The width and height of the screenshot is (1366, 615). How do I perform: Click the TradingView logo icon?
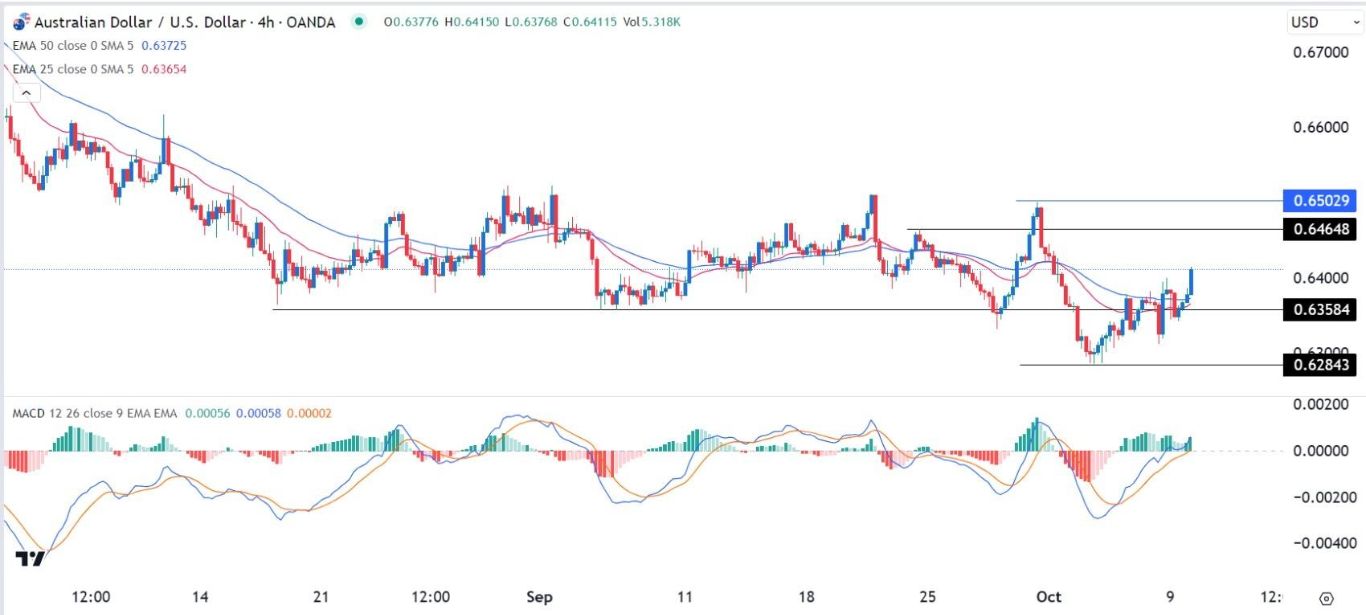point(30,559)
